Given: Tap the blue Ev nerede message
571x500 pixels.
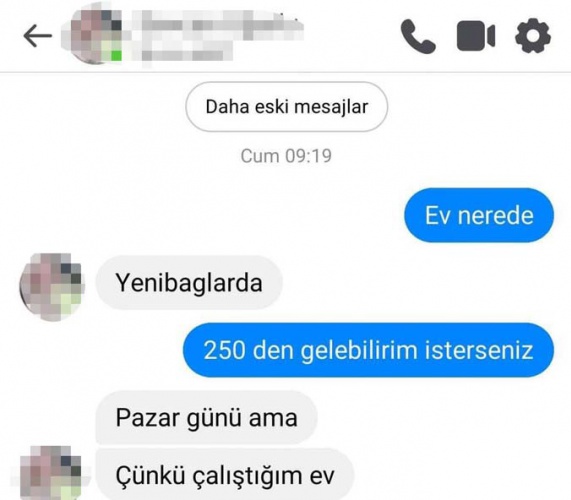Looking at the screenshot, I should (x=479, y=215).
